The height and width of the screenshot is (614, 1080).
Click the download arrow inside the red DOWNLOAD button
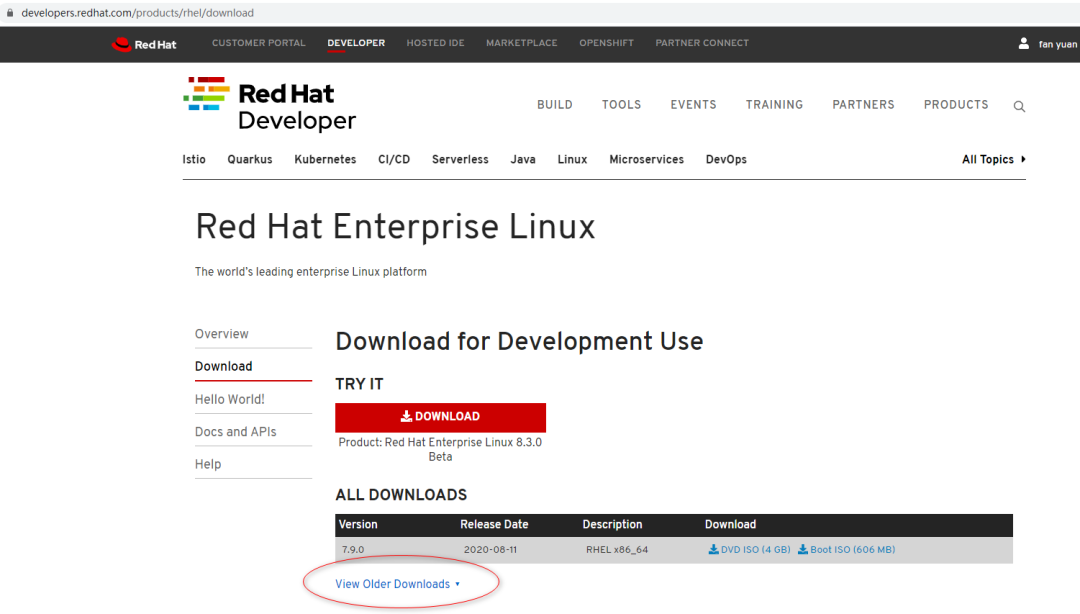pos(406,416)
